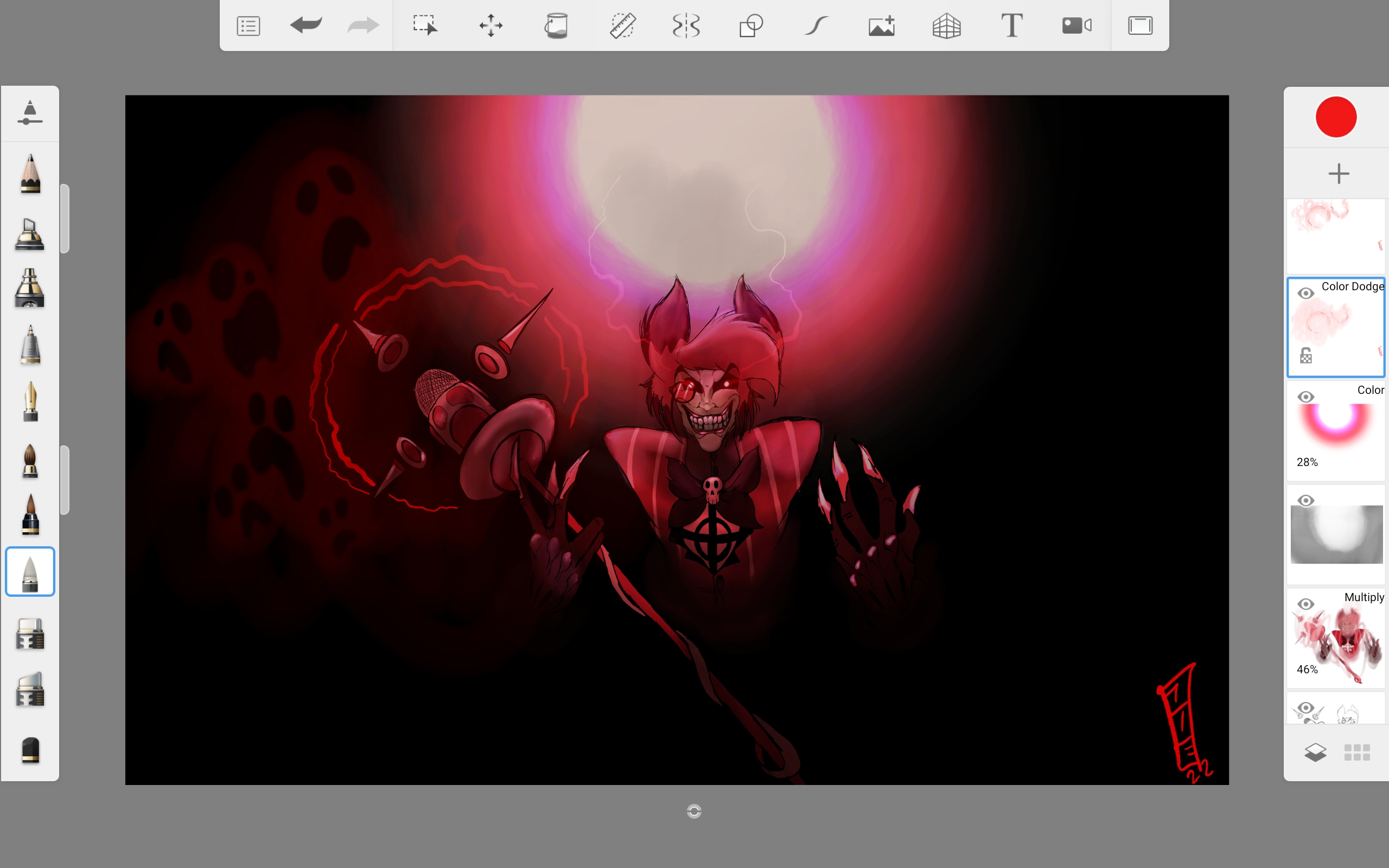Add a new layer with plus button
This screenshot has height=868, width=1389.
tap(1339, 174)
